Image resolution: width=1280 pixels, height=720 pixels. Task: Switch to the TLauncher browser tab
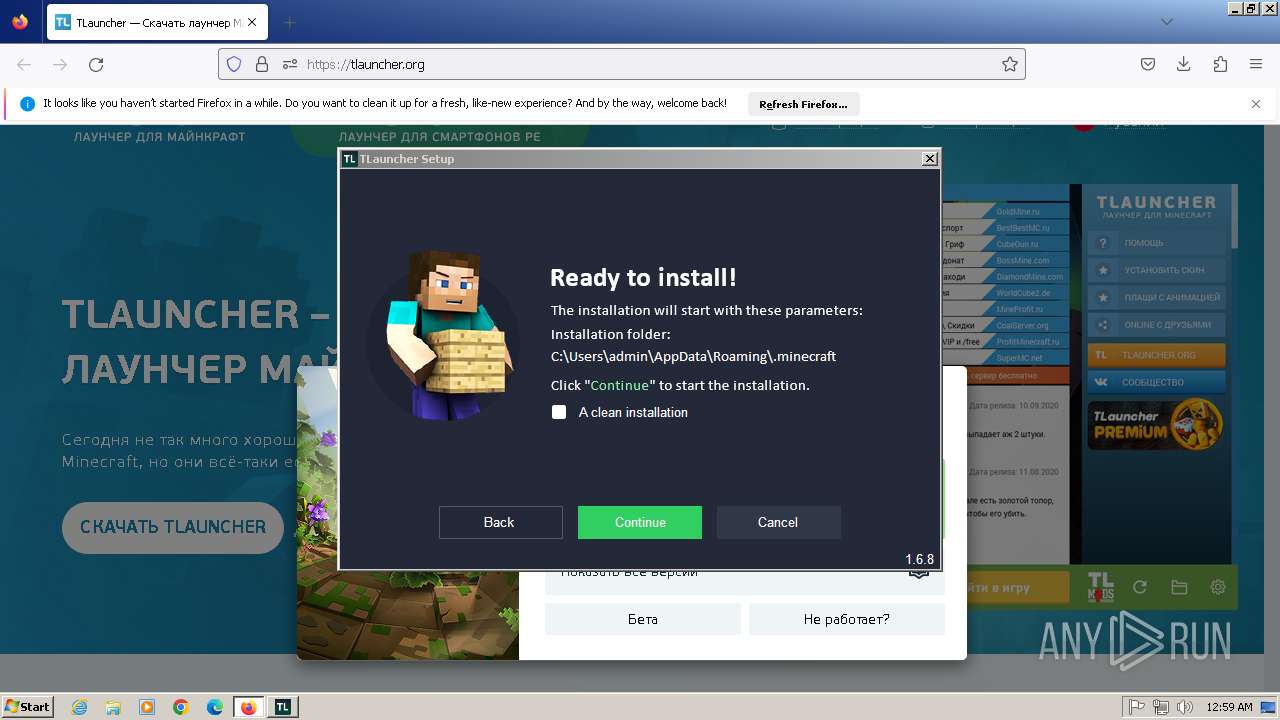point(158,22)
